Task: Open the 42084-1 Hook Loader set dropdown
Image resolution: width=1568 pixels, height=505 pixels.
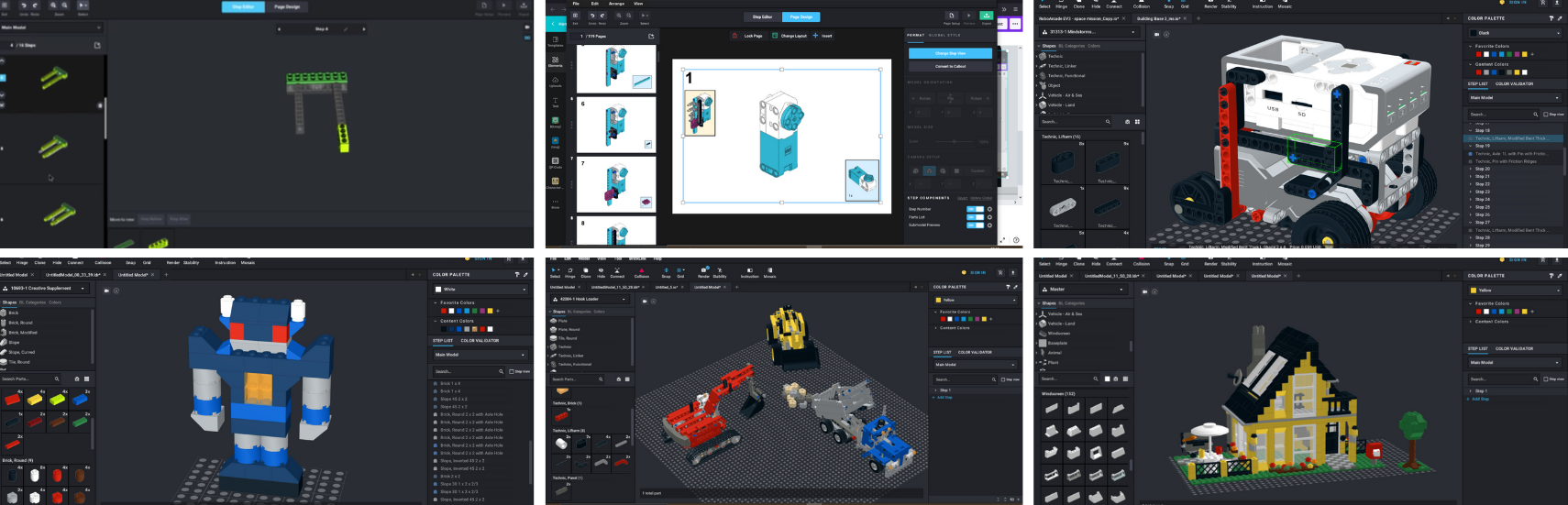Action: (x=590, y=299)
